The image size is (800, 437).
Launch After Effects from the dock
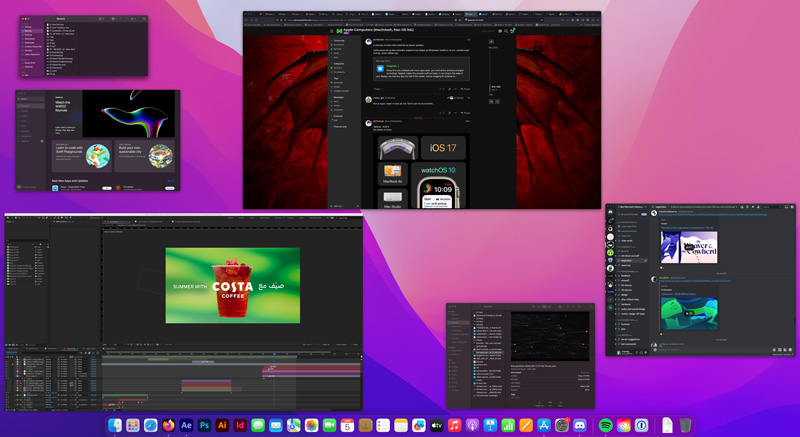[186, 426]
